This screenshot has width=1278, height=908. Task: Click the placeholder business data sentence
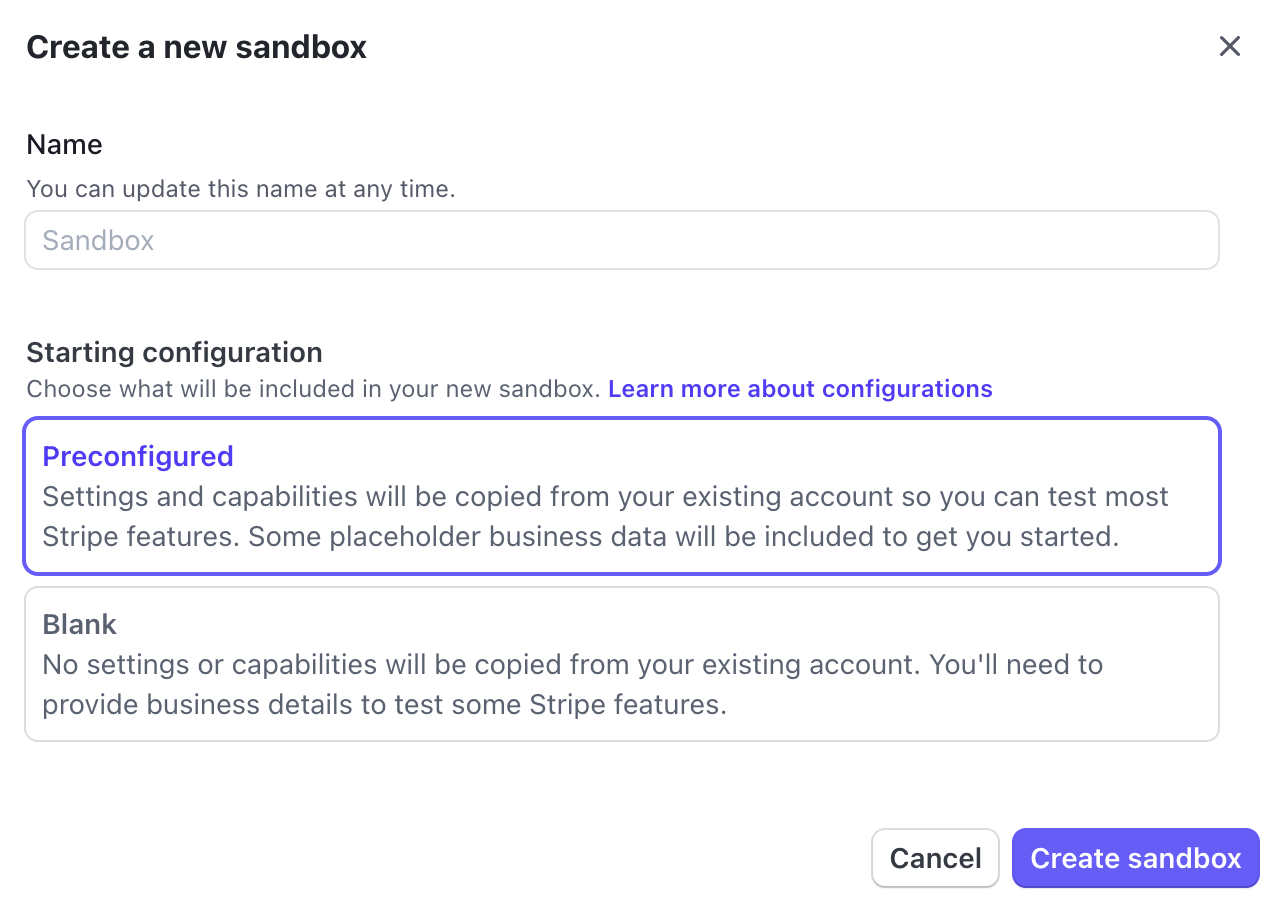point(683,537)
